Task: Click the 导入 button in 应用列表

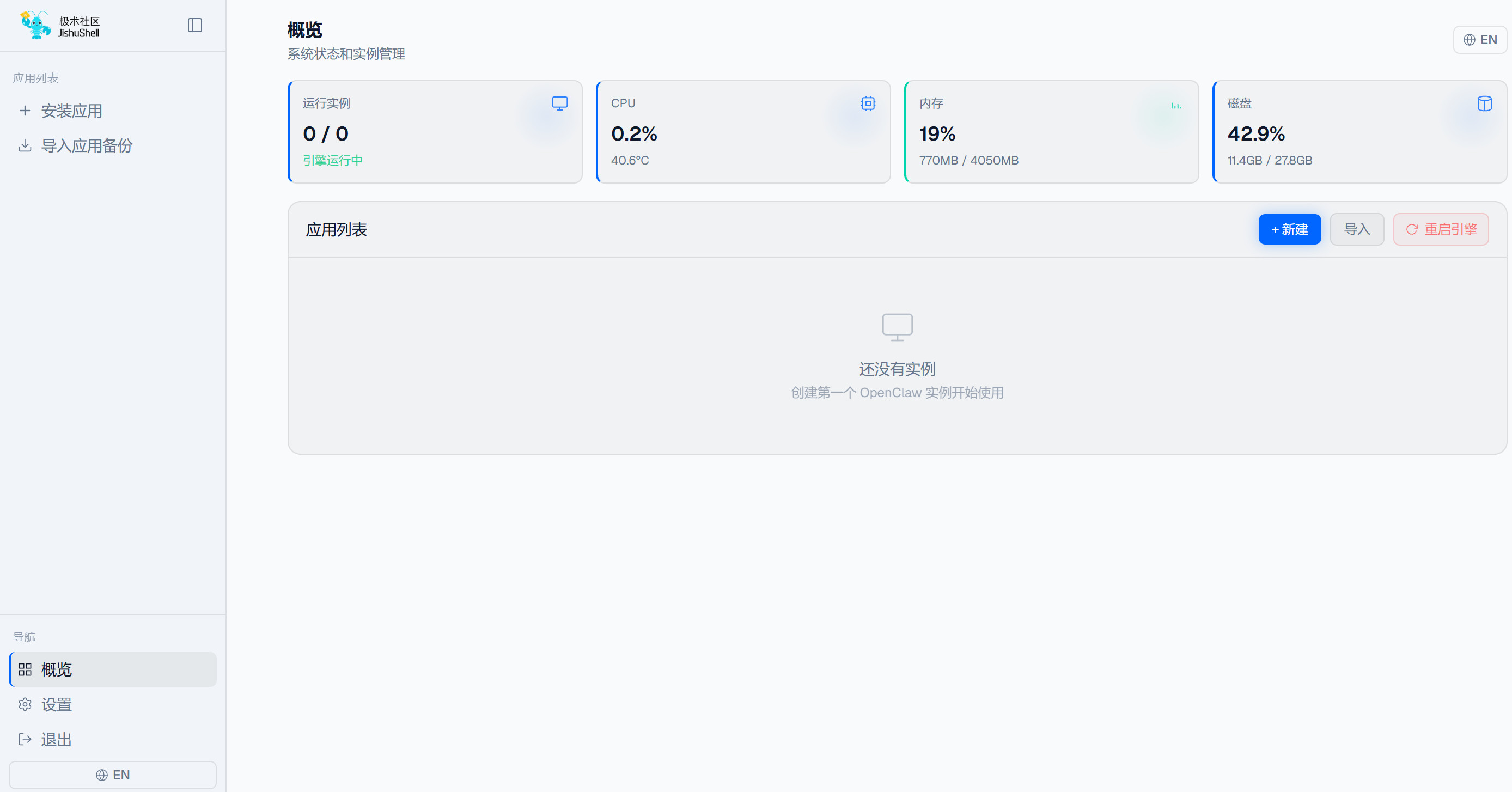Action: coord(1357,229)
